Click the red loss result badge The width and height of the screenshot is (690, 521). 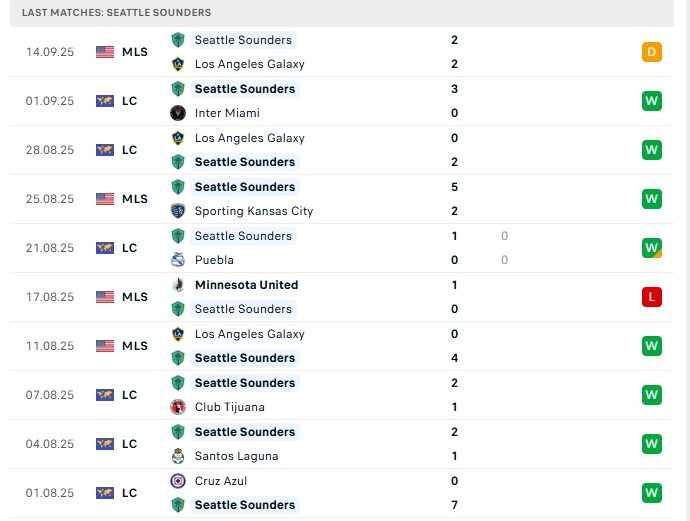click(652, 297)
